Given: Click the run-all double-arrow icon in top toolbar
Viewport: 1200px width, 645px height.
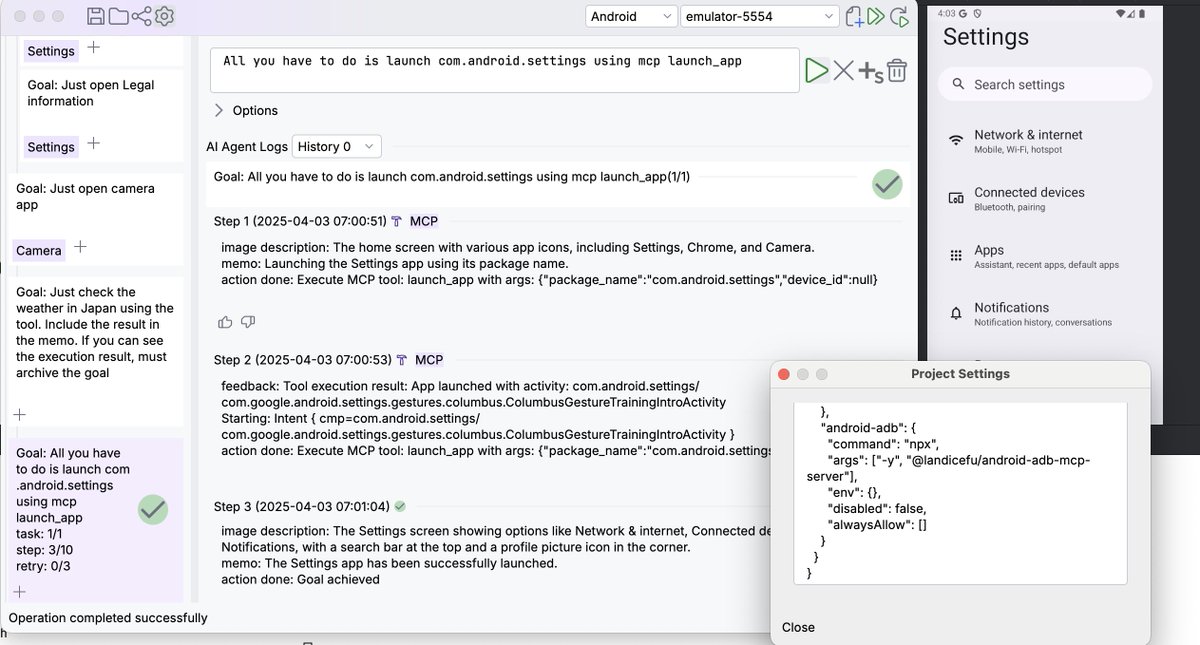Looking at the screenshot, I should point(877,16).
